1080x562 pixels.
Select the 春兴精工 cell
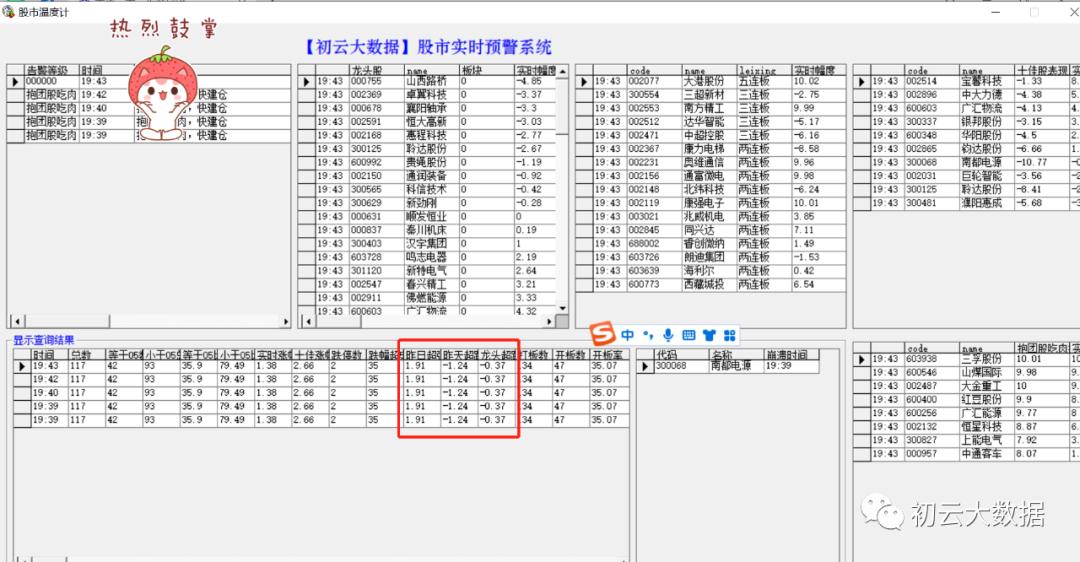(x=431, y=284)
